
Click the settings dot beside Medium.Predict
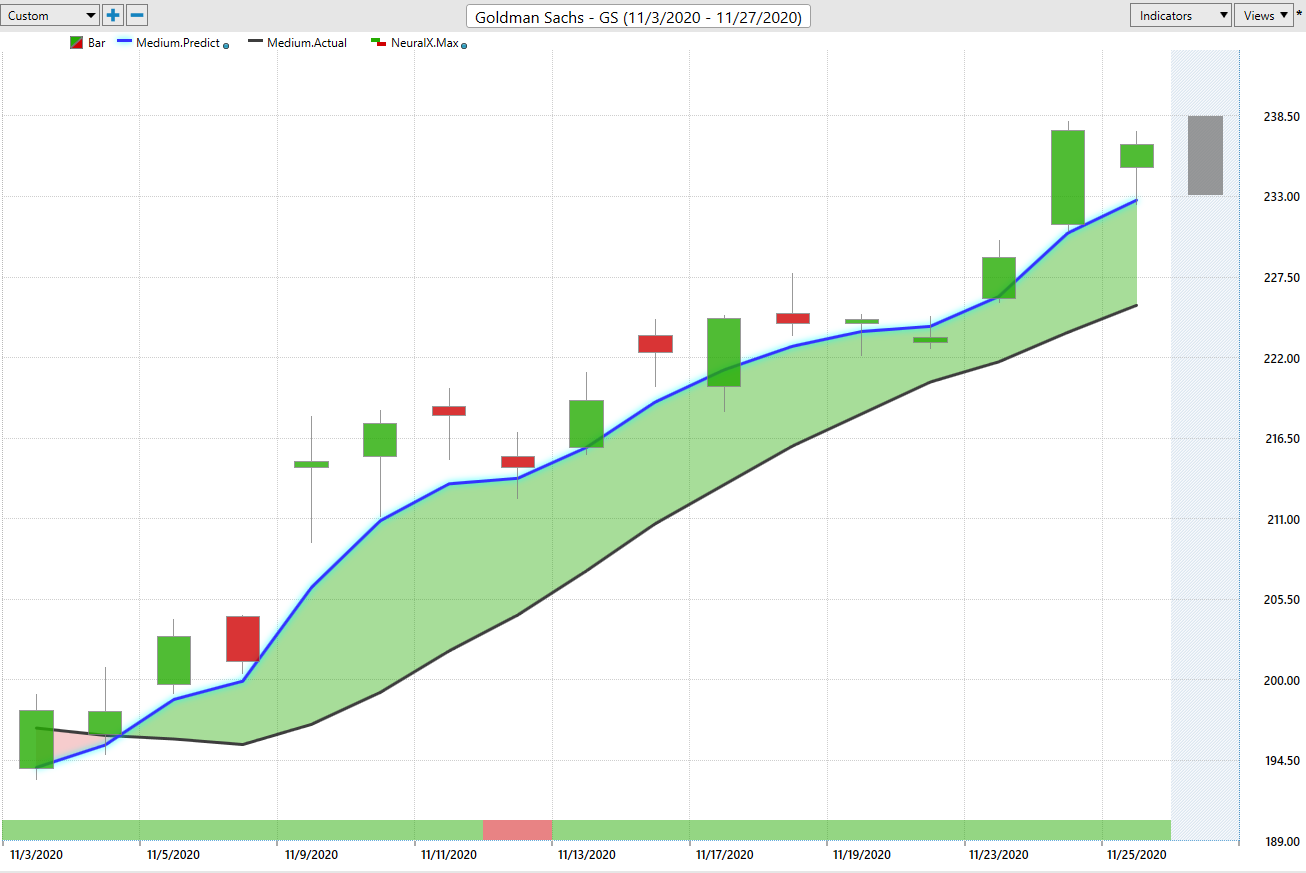(225, 46)
